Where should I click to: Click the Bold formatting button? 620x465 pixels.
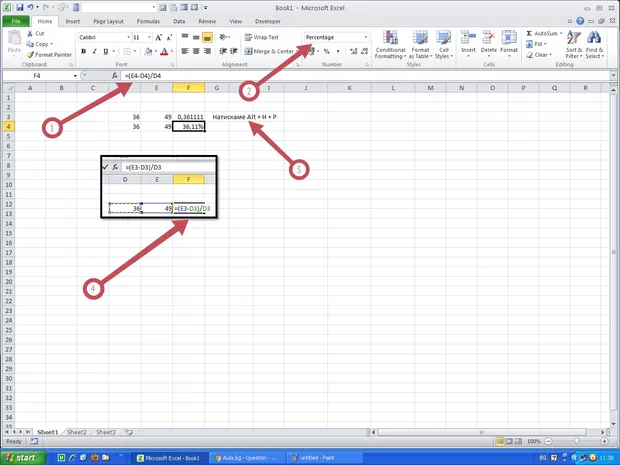pyautogui.click(x=83, y=51)
